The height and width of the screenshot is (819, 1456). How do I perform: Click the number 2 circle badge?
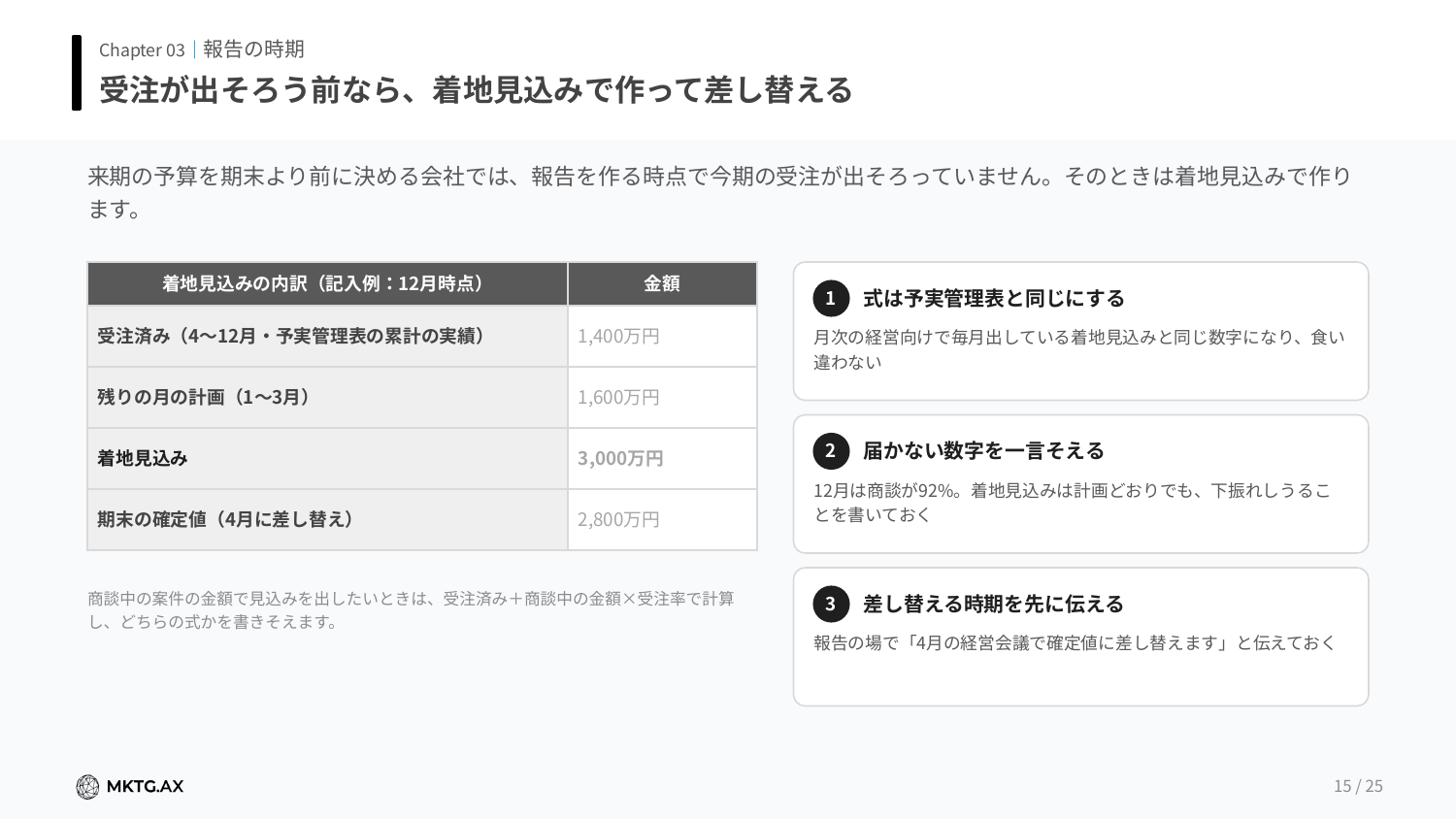[831, 450]
